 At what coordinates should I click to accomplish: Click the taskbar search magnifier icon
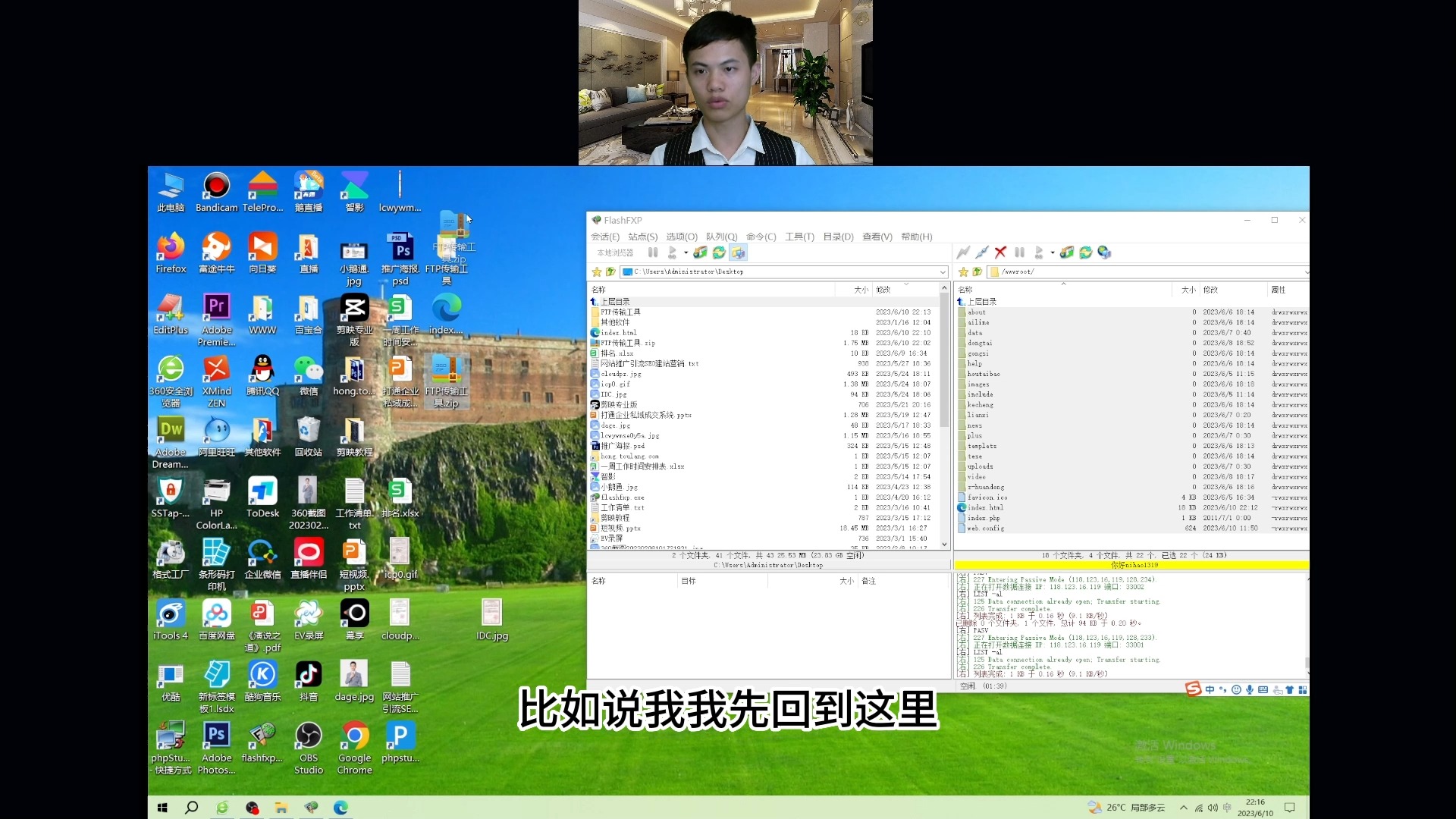[191, 808]
